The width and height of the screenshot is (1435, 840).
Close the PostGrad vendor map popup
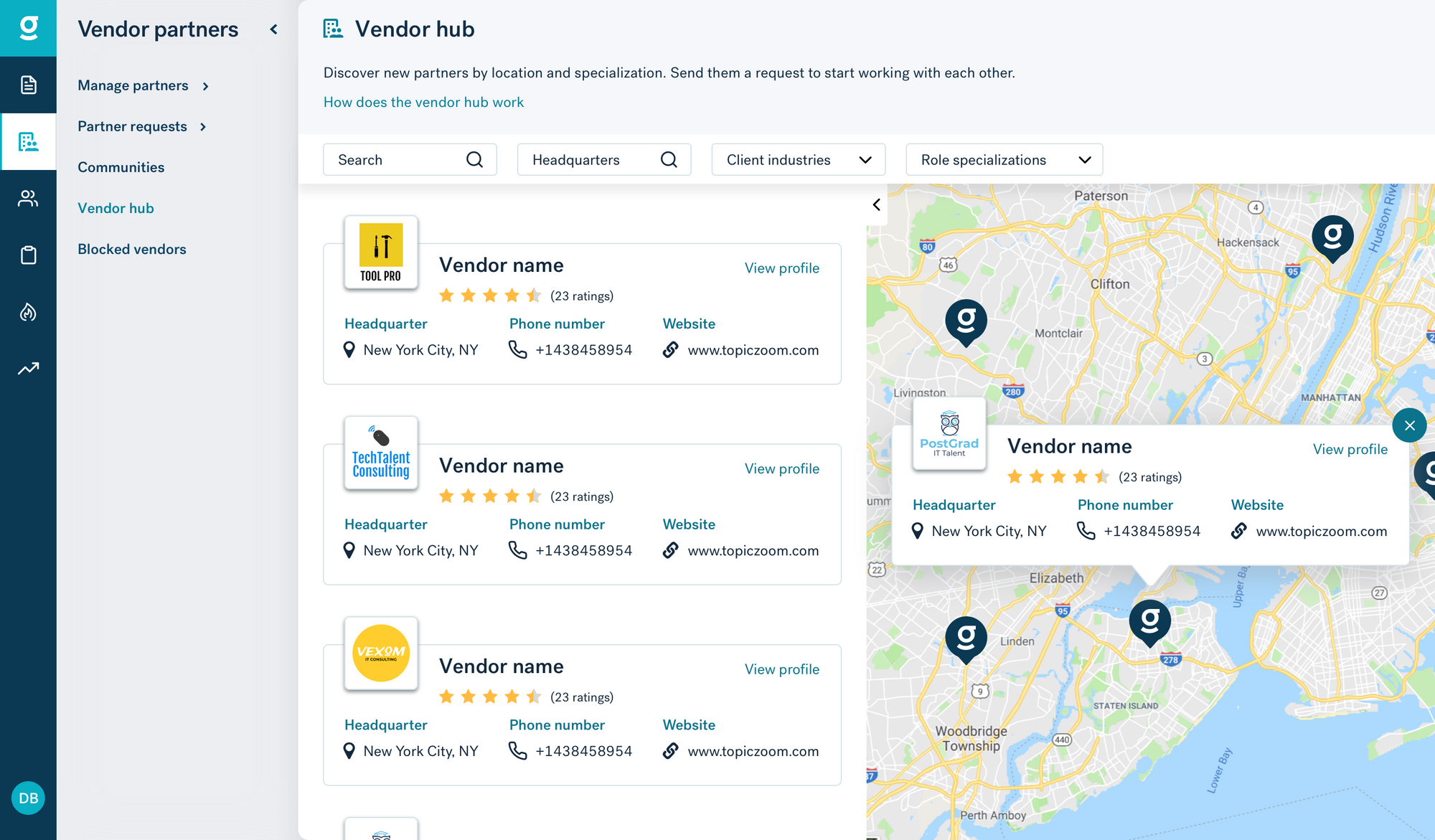point(1409,425)
